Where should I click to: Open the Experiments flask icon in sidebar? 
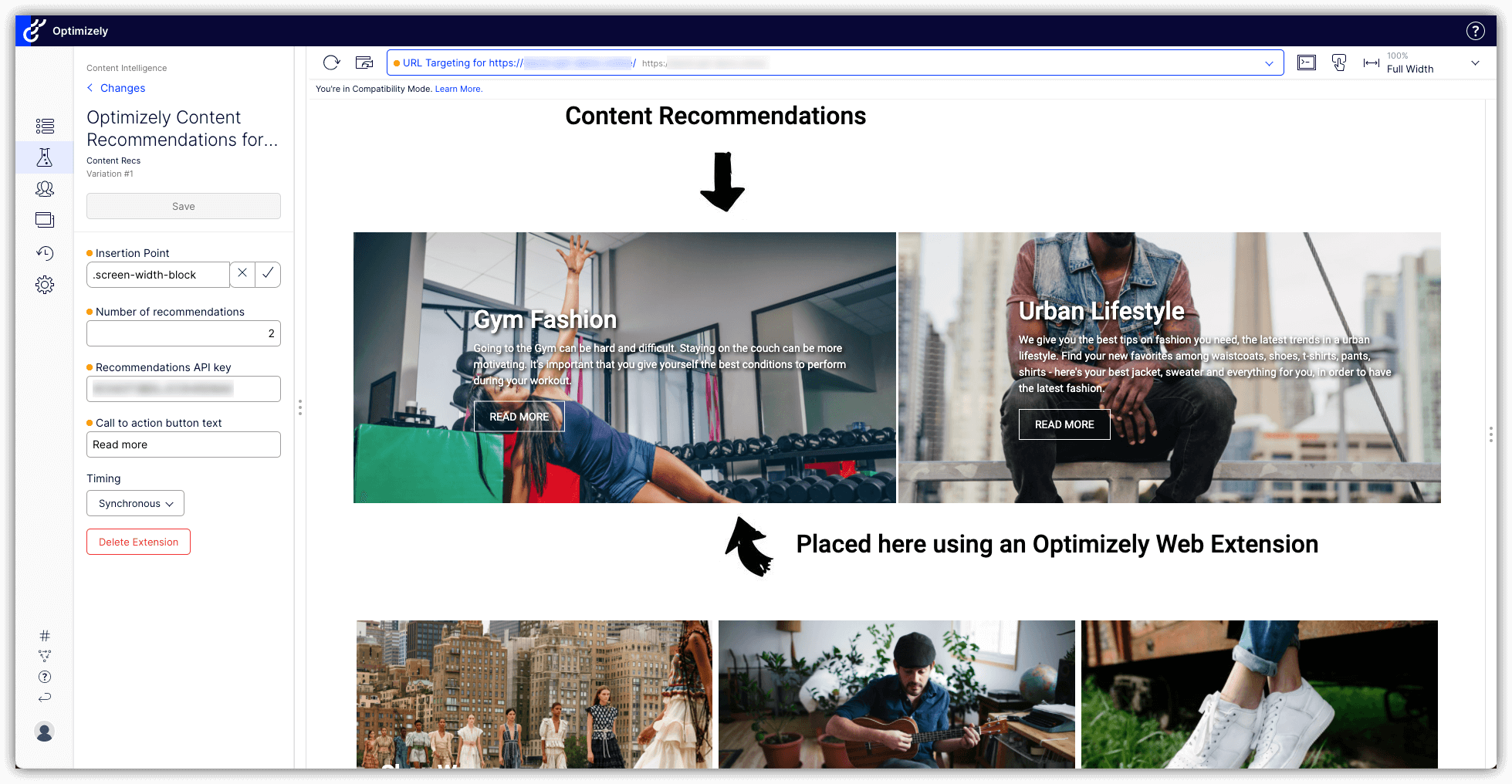click(x=45, y=157)
